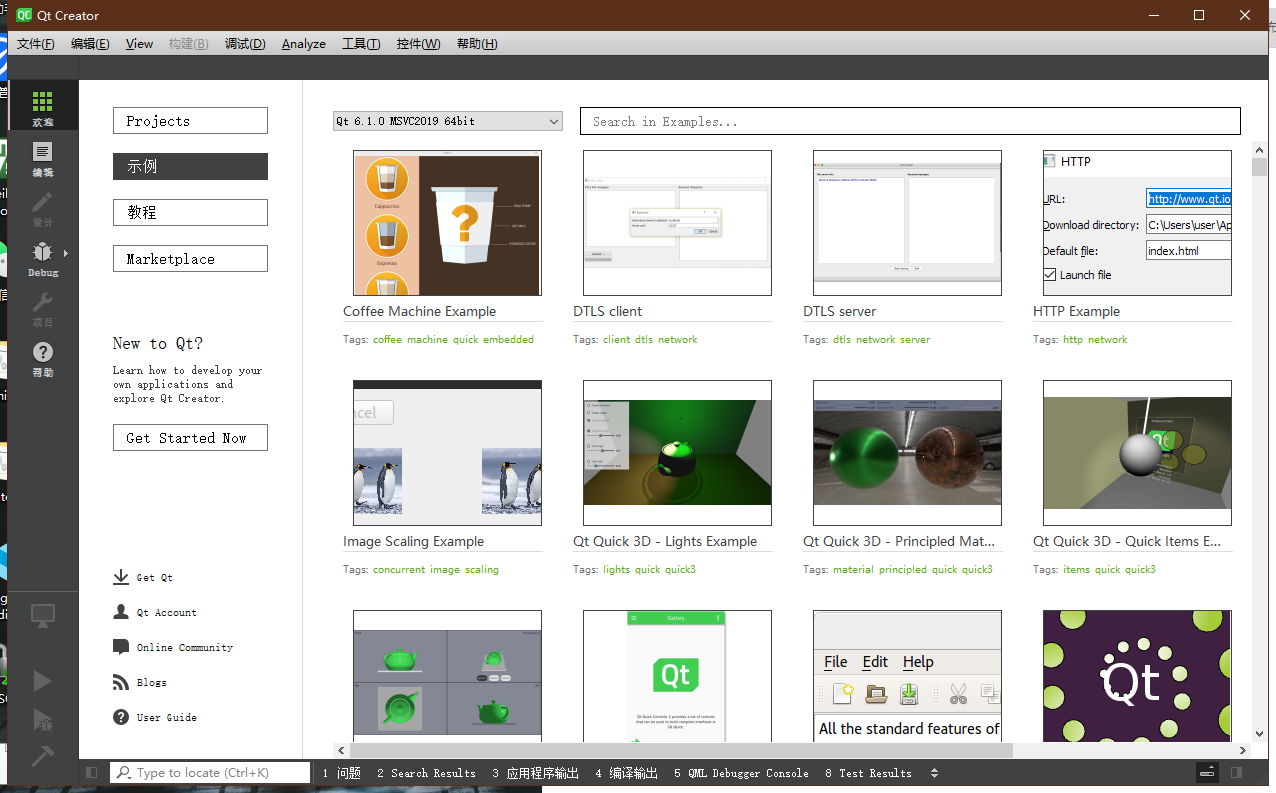Image resolution: width=1276 pixels, height=793 pixels.
Task: Open the DTLS client example thumbnail
Action: coord(677,223)
